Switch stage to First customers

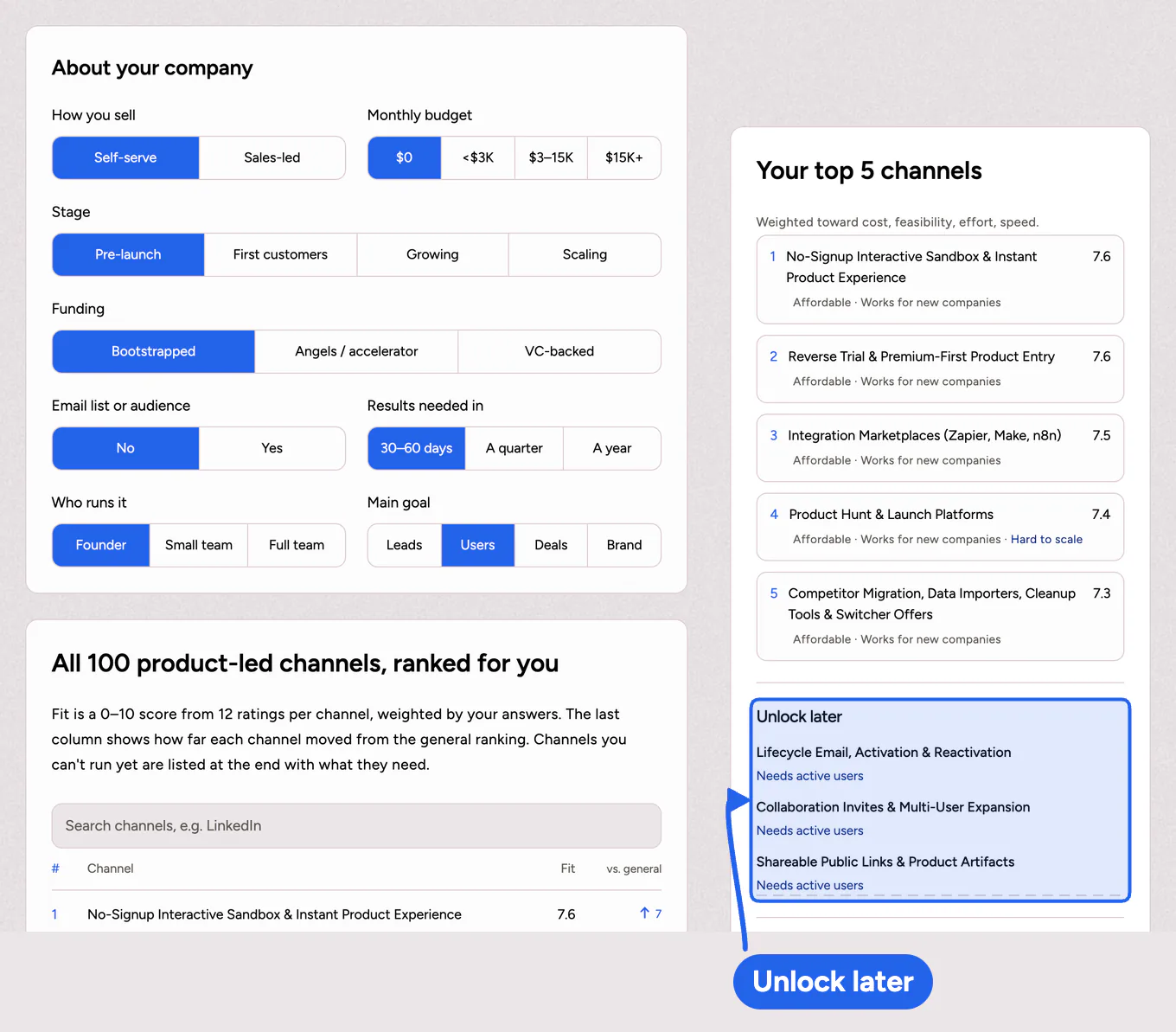280,254
